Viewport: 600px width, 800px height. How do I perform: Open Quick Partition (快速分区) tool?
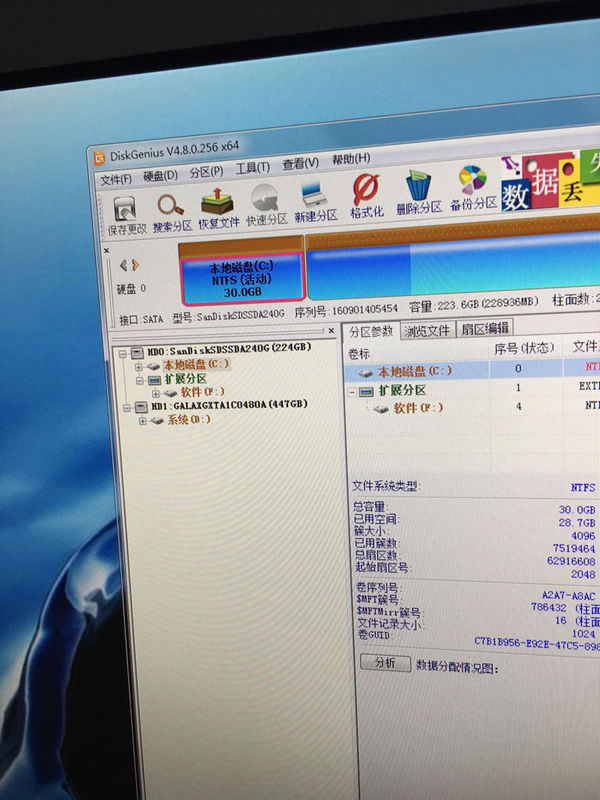click(x=266, y=205)
